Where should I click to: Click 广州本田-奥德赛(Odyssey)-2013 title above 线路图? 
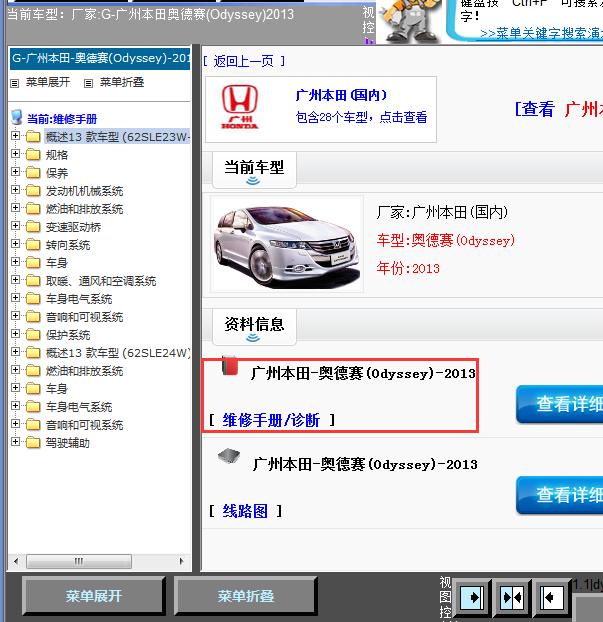point(365,464)
